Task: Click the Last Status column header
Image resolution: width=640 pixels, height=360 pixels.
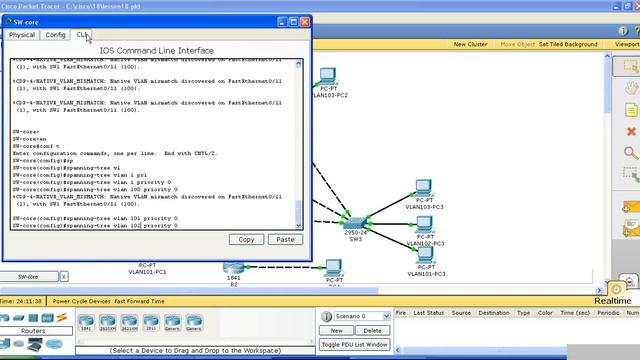Action: pos(428,313)
